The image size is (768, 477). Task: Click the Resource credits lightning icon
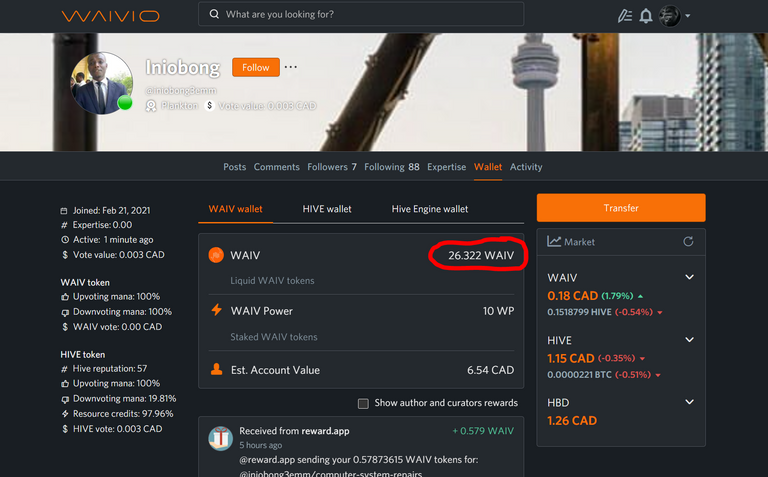coord(65,414)
